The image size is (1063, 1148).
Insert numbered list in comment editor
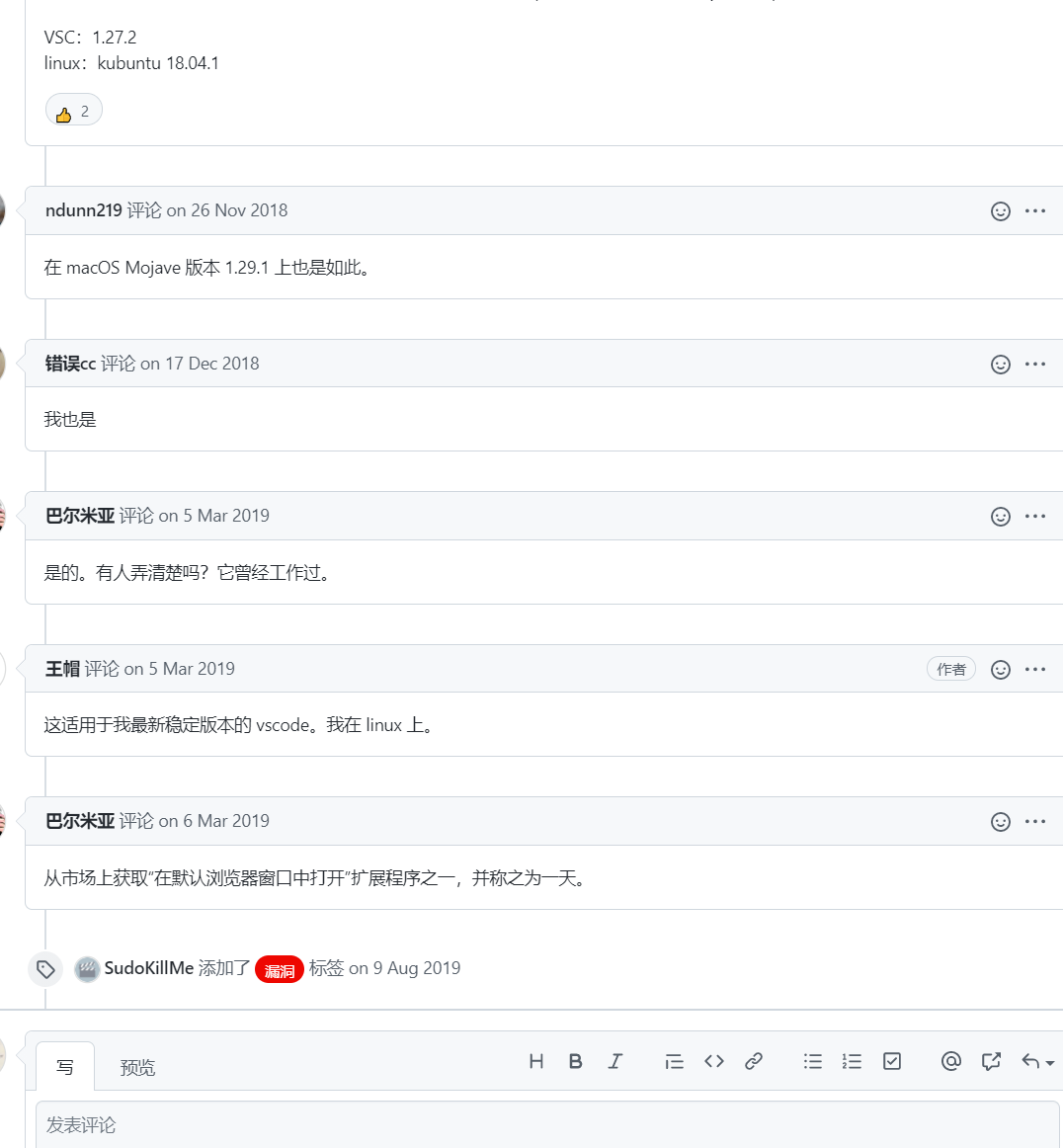click(x=853, y=1061)
